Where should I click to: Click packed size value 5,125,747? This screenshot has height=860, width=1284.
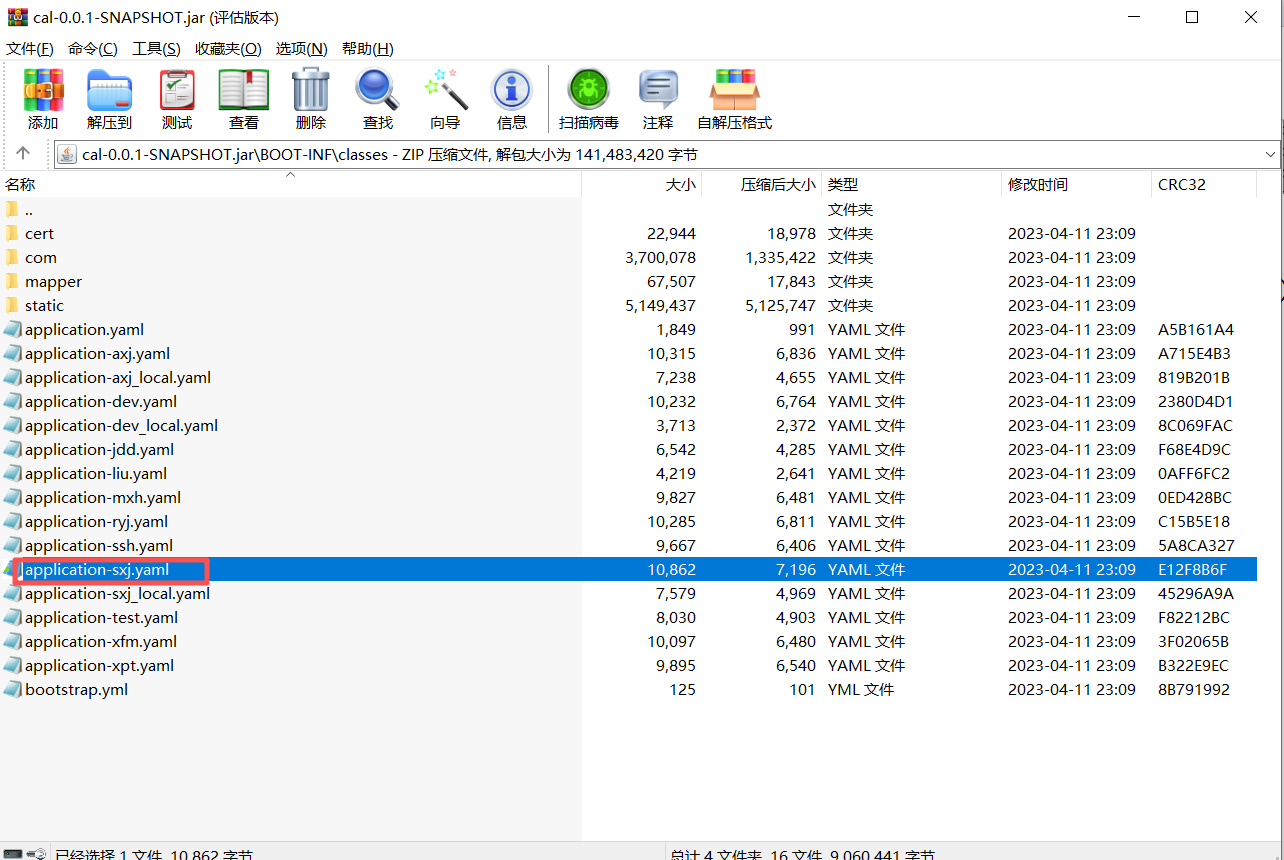point(780,305)
